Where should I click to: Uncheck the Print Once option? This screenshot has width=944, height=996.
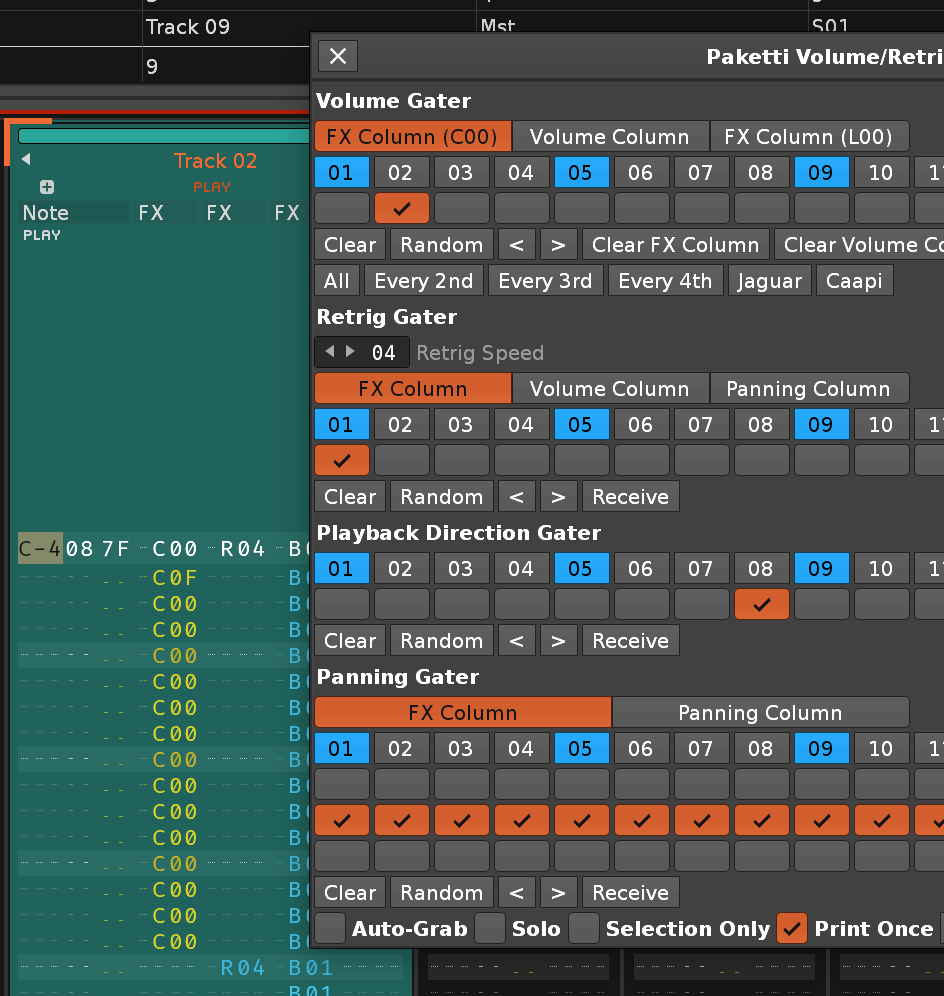click(x=792, y=929)
